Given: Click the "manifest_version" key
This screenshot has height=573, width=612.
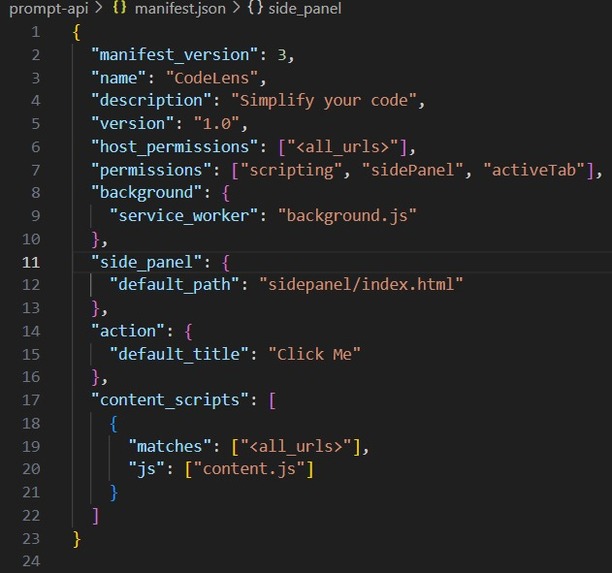Looking at the screenshot, I should 174,55.
